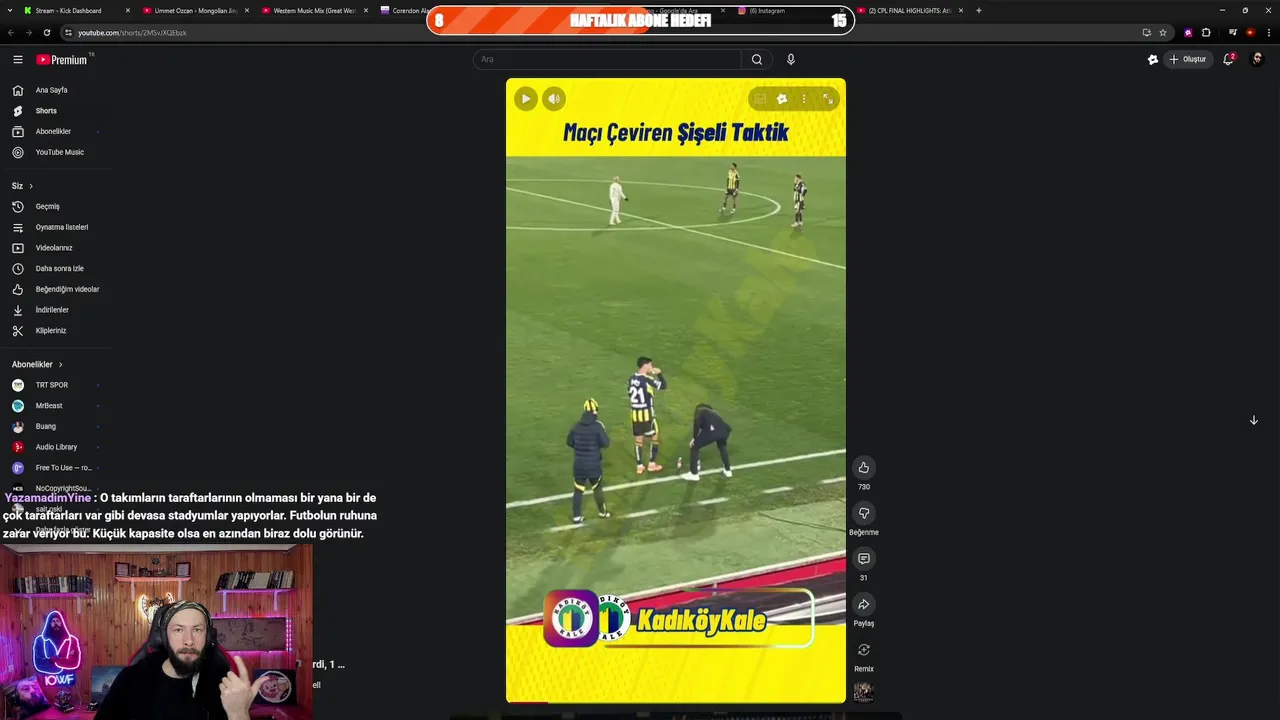The width and height of the screenshot is (1280, 720).
Task: Open the YouTube guide hamburger menu
Action: point(18,59)
